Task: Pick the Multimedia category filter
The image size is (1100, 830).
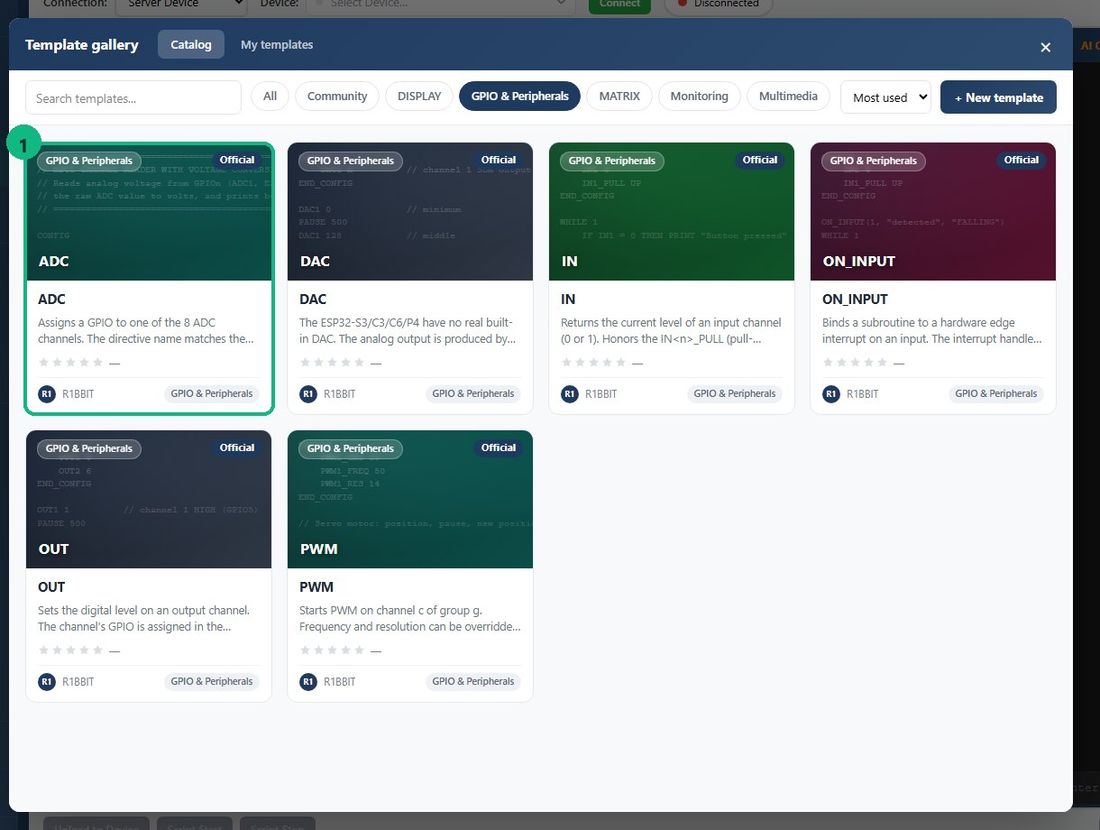Action: pyautogui.click(x=789, y=96)
